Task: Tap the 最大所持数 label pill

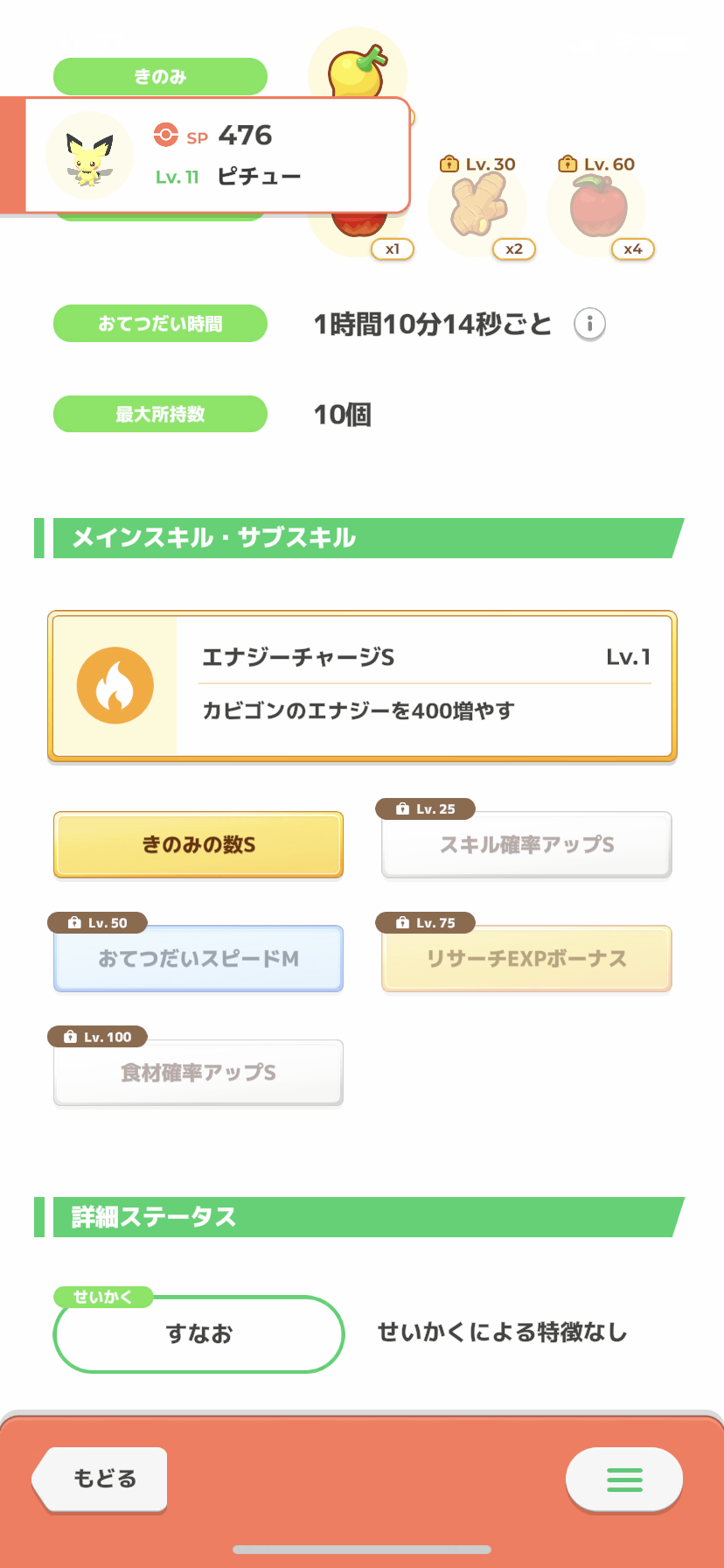Action: tap(160, 414)
